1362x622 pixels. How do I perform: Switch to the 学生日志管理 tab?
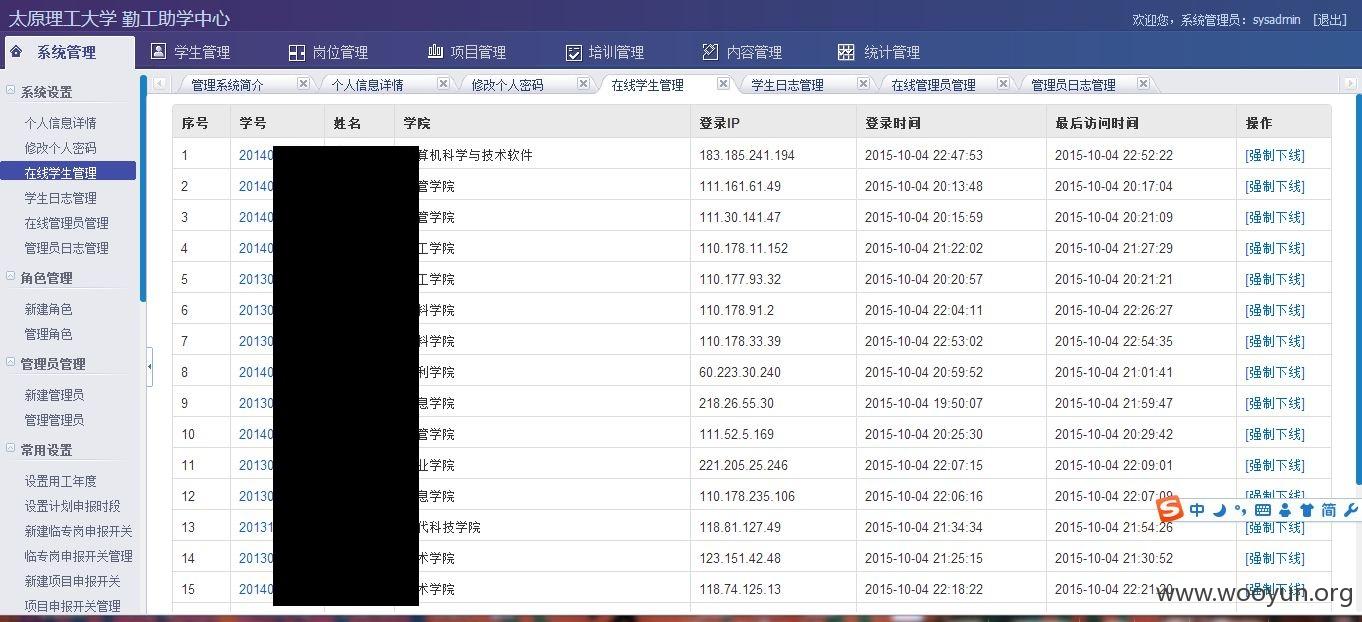pos(788,85)
